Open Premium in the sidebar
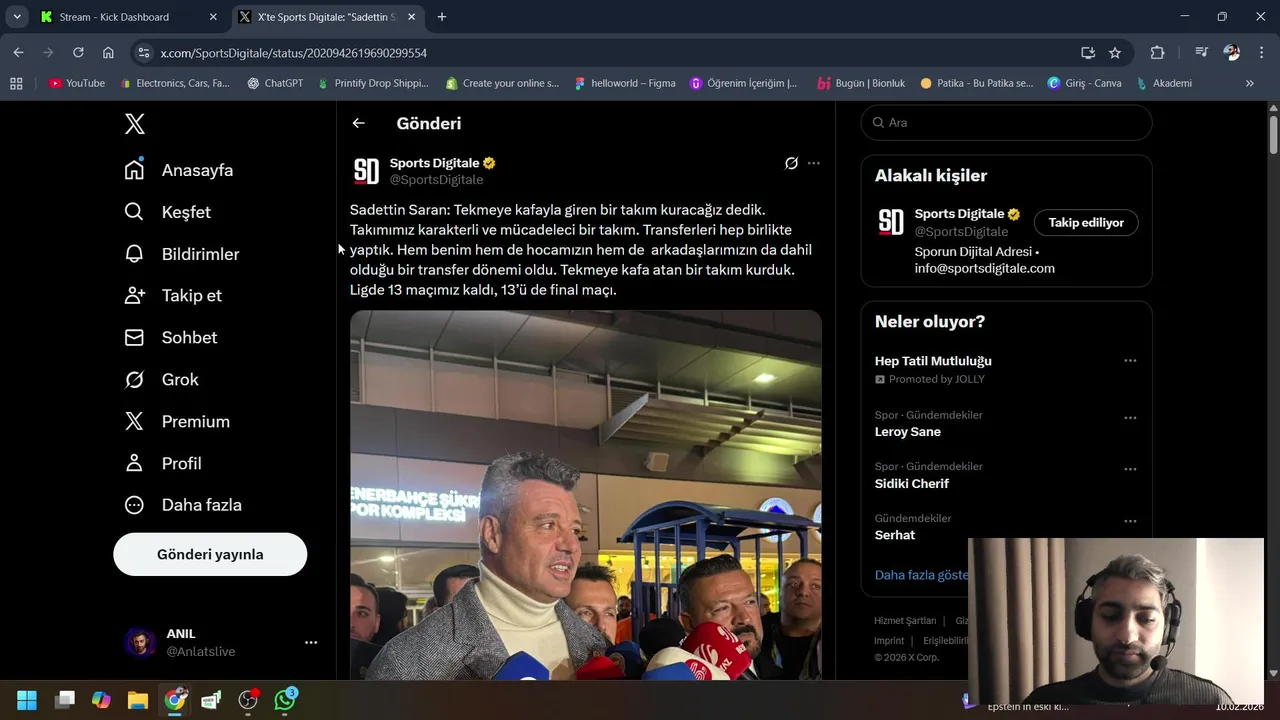The height and width of the screenshot is (720, 1280). (x=177, y=422)
